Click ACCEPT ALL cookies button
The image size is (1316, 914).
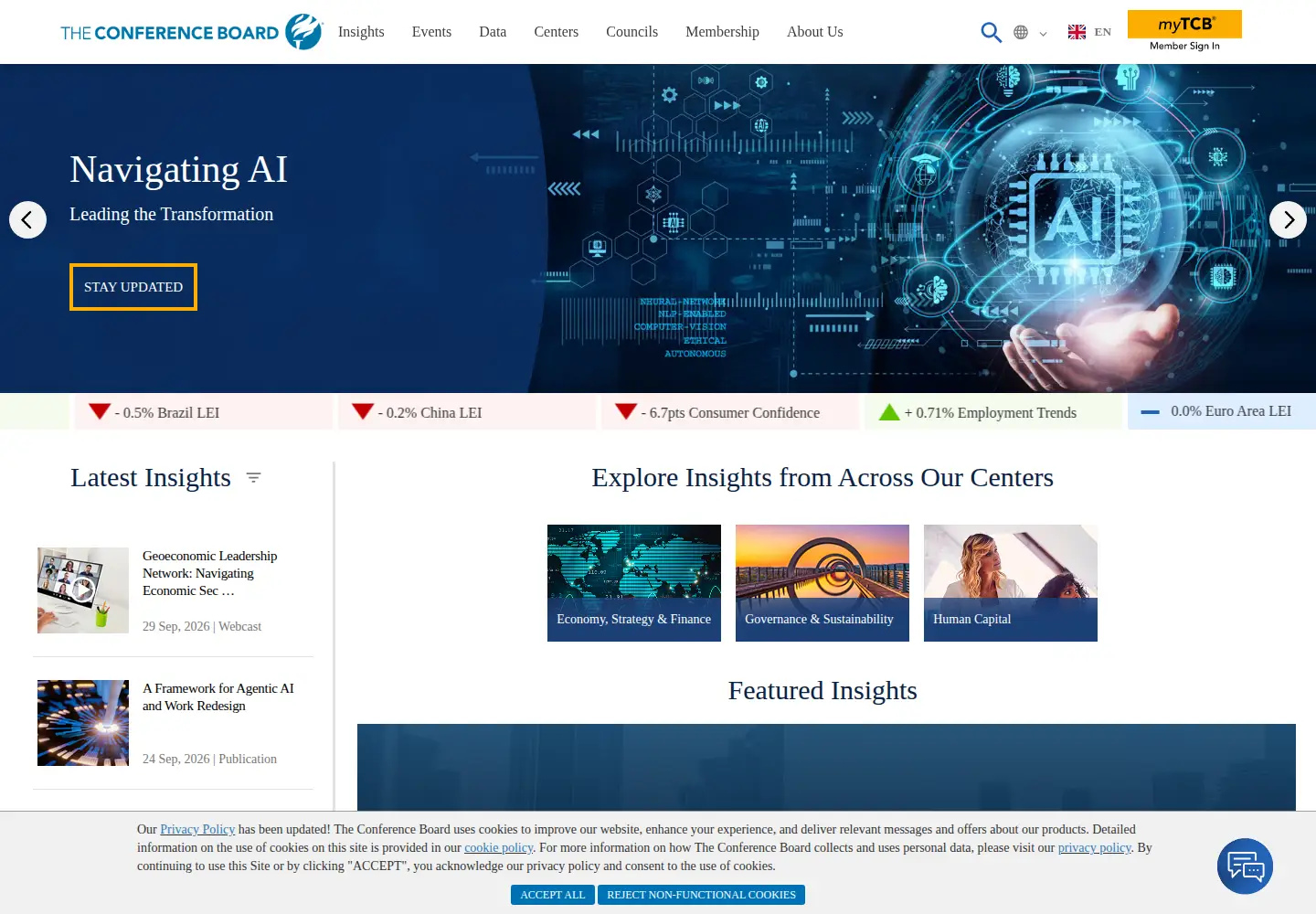(553, 895)
